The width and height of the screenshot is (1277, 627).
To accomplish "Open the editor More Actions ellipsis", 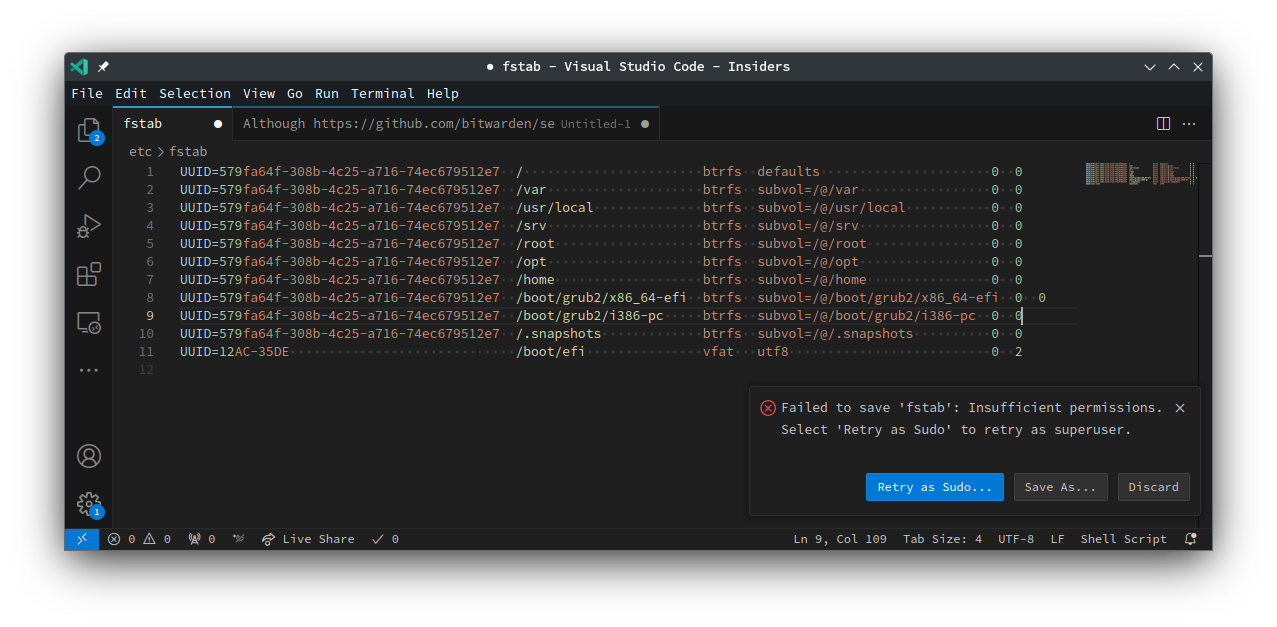I will click(1189, 124).
